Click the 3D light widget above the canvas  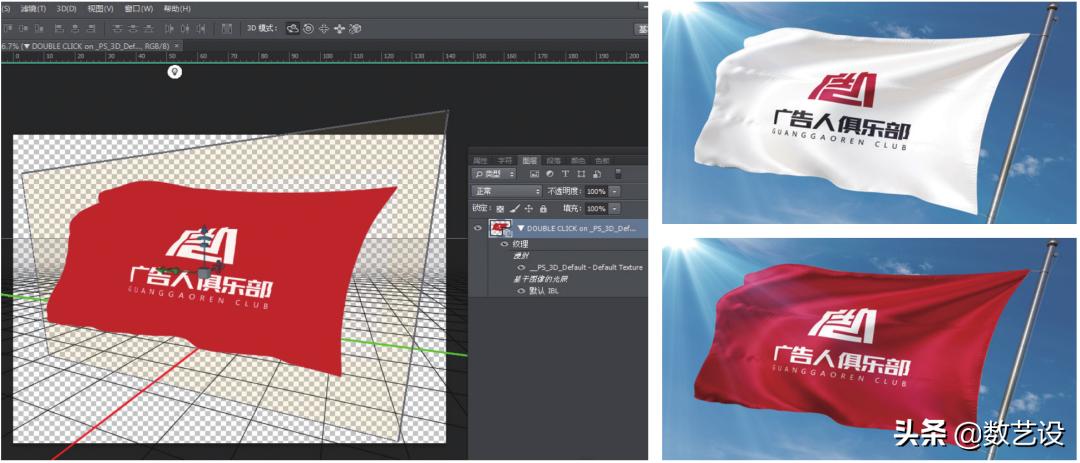click(176, 72)
